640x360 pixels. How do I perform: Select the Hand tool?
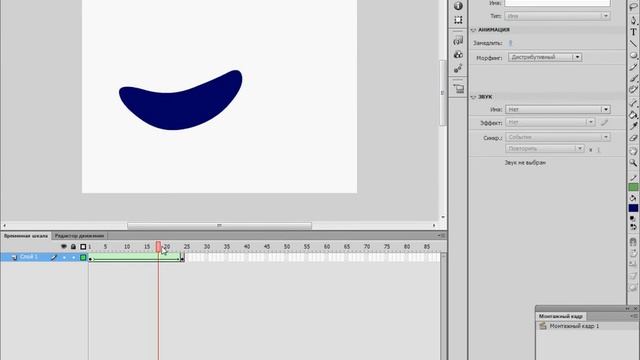(x=633, y=151)
